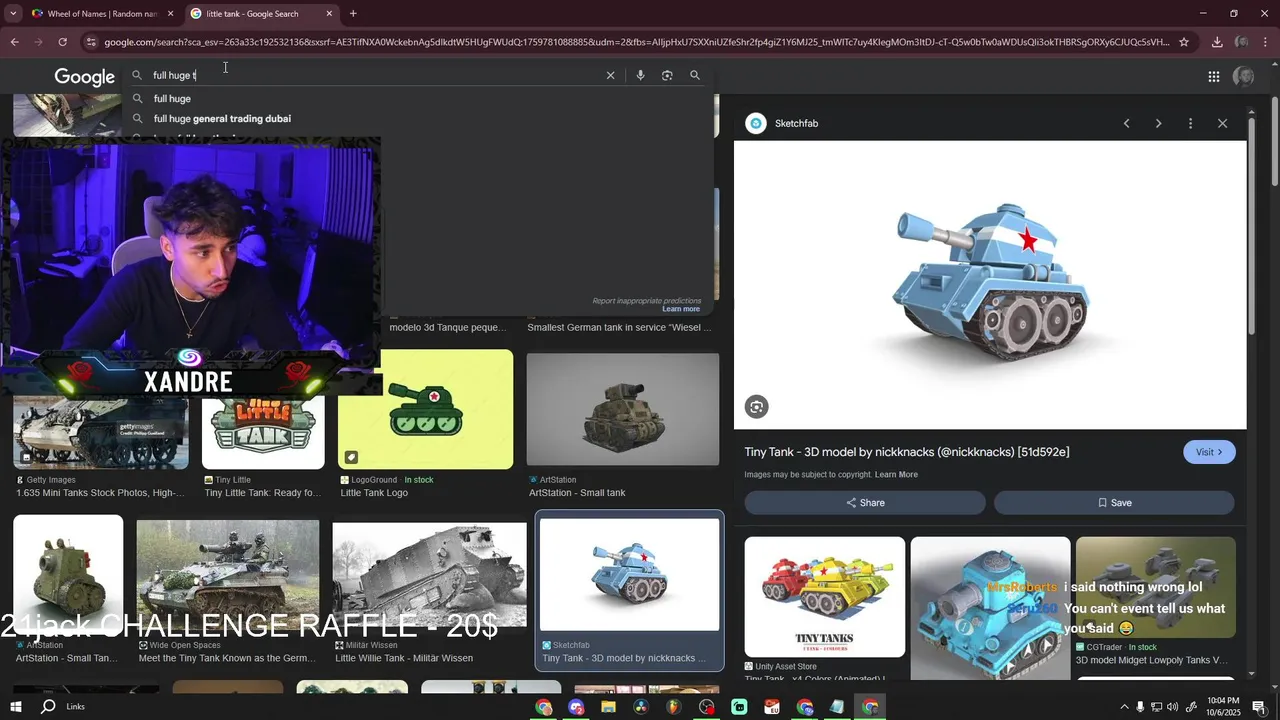Reload the current page
The height and width of the screenshot is (720, 1280).
(x=62, y=42)
